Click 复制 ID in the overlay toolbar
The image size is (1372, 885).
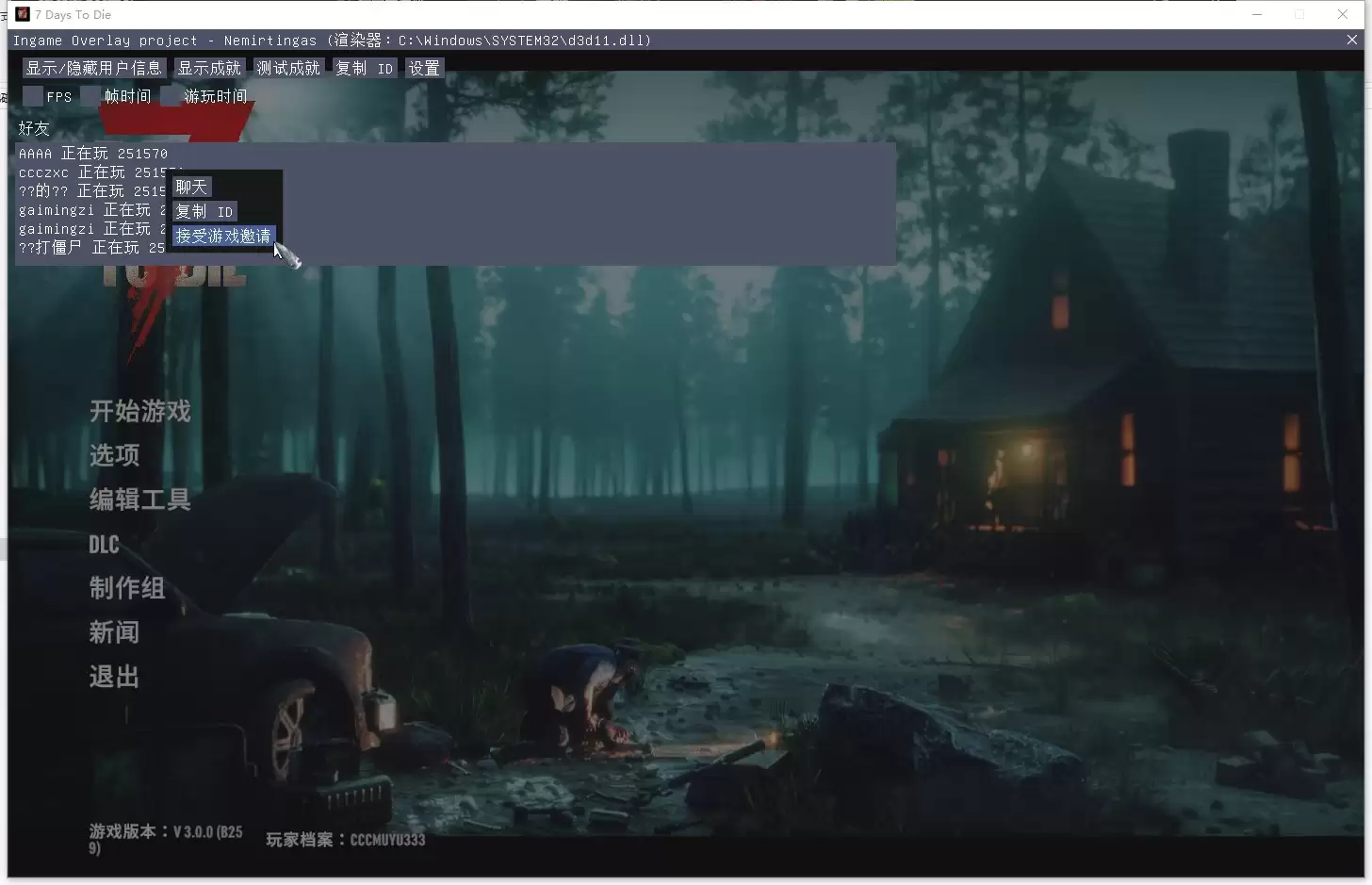(364, 68)
